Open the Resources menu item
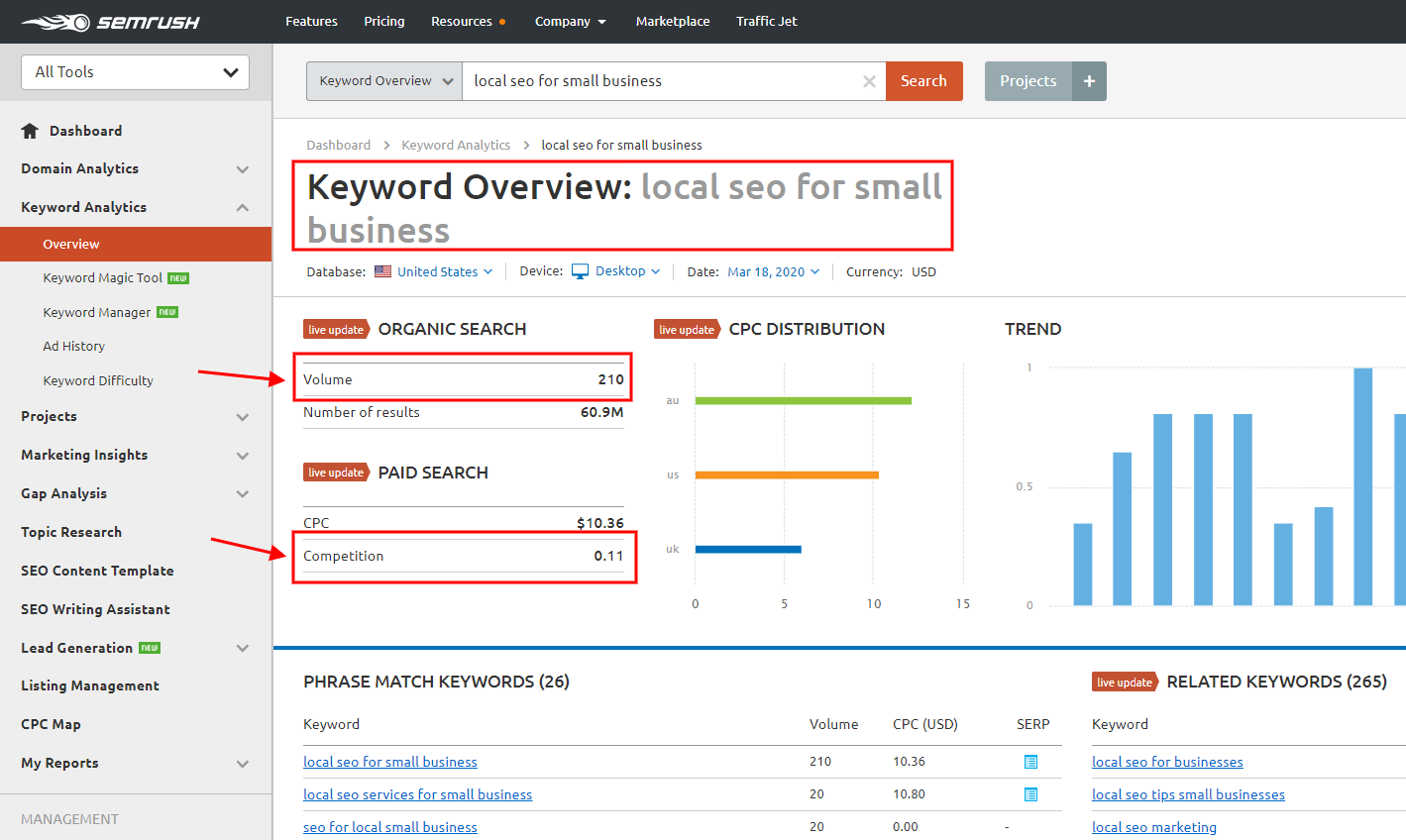The image size is (1406, 840). point(462,22)
